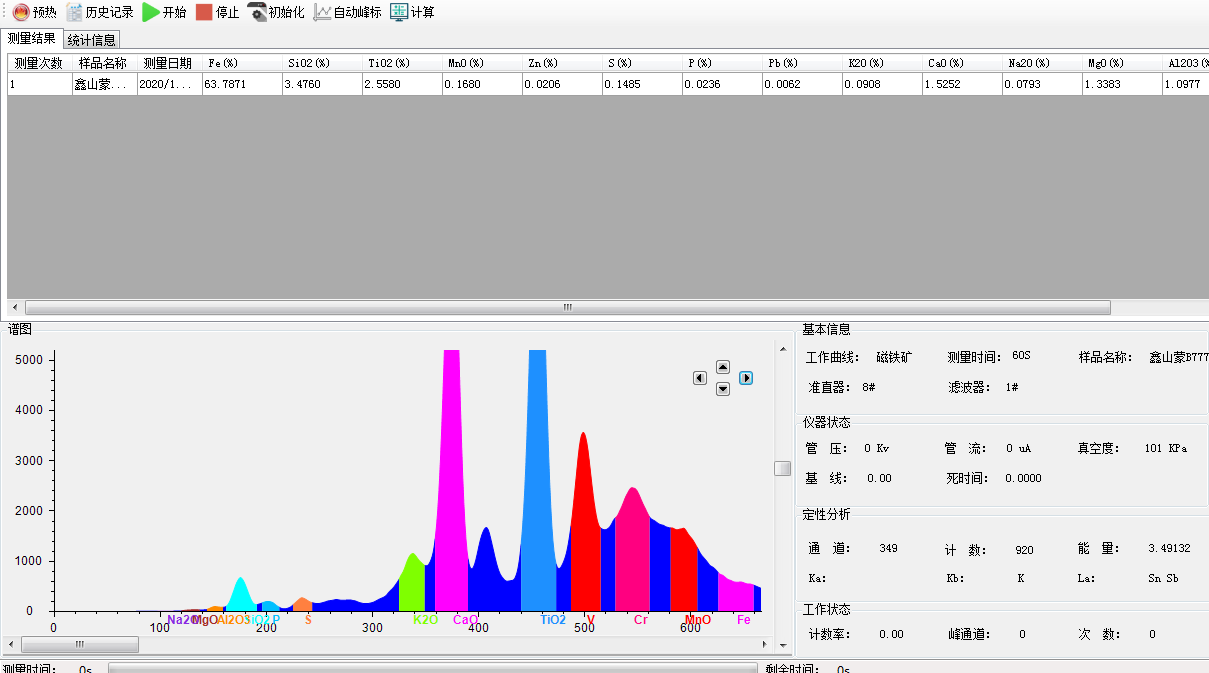The image size is (1209, 673).
Task: Click the 样品名称 column header
Action: click(x=102, y=63)
